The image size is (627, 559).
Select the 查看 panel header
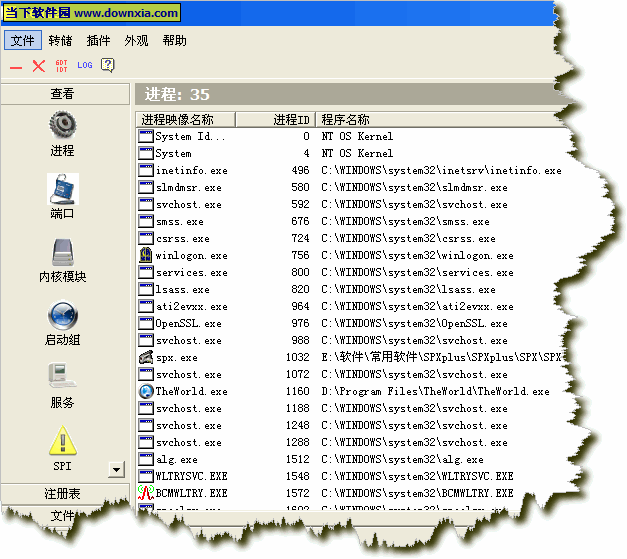click(65, 94)
